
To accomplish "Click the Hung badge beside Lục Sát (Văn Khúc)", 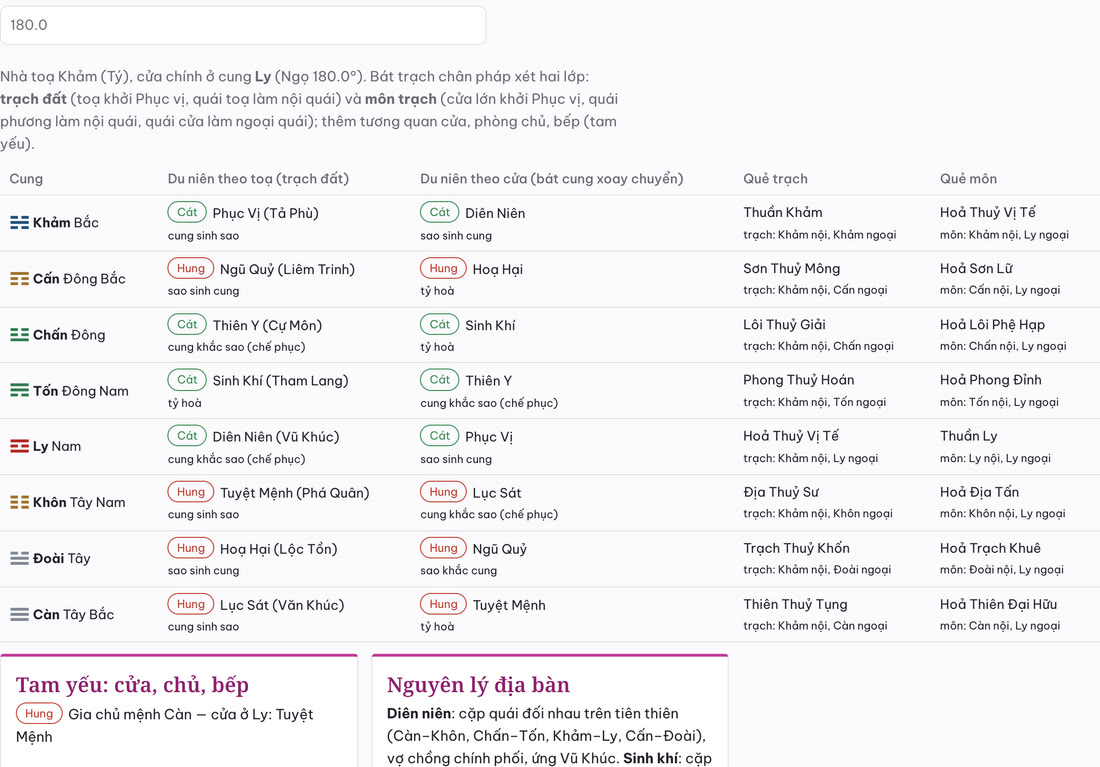I will point(190,604).
